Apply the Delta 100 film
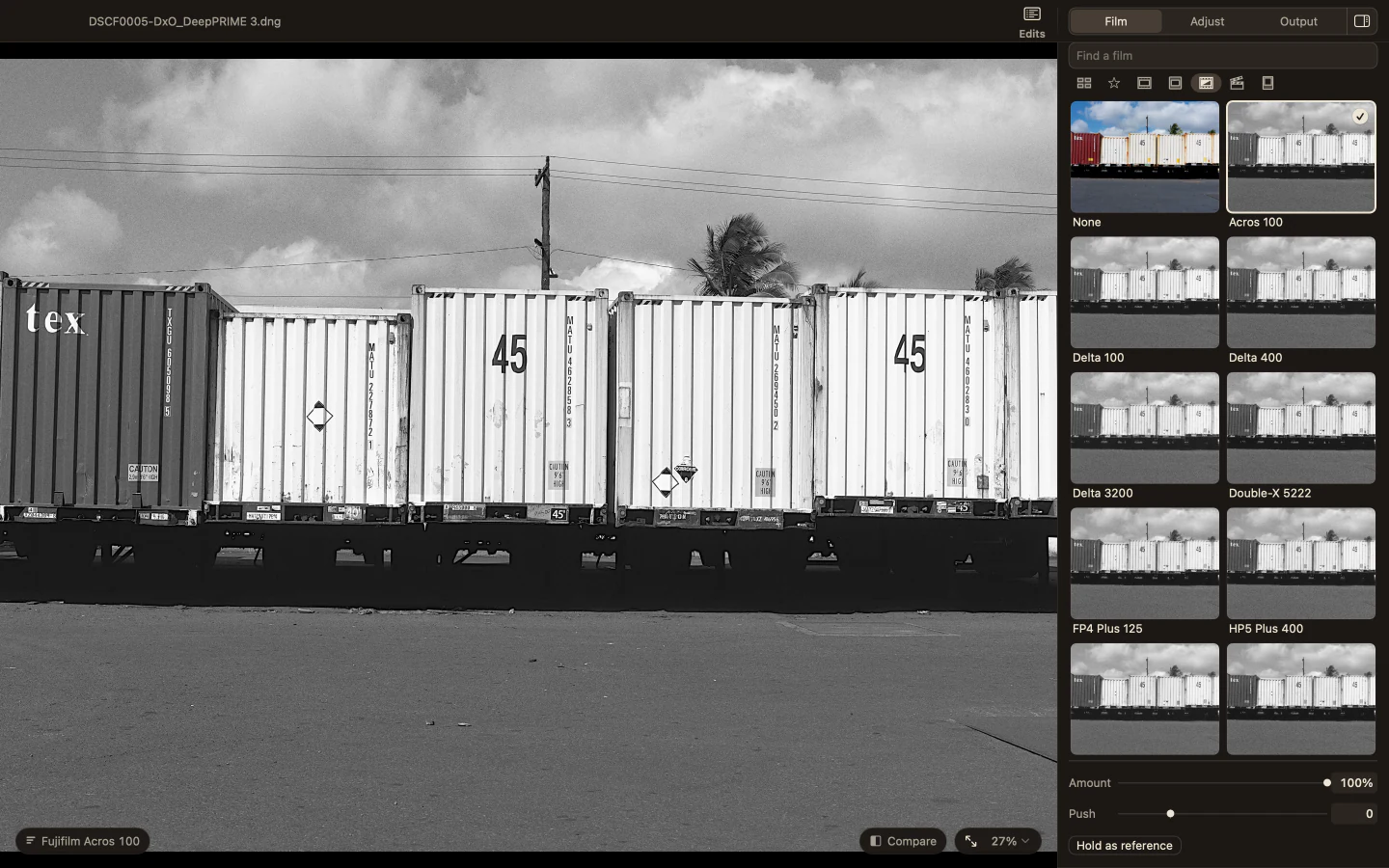Image resolution: width=1389 pixels, height=868 pixels. 1145,292
